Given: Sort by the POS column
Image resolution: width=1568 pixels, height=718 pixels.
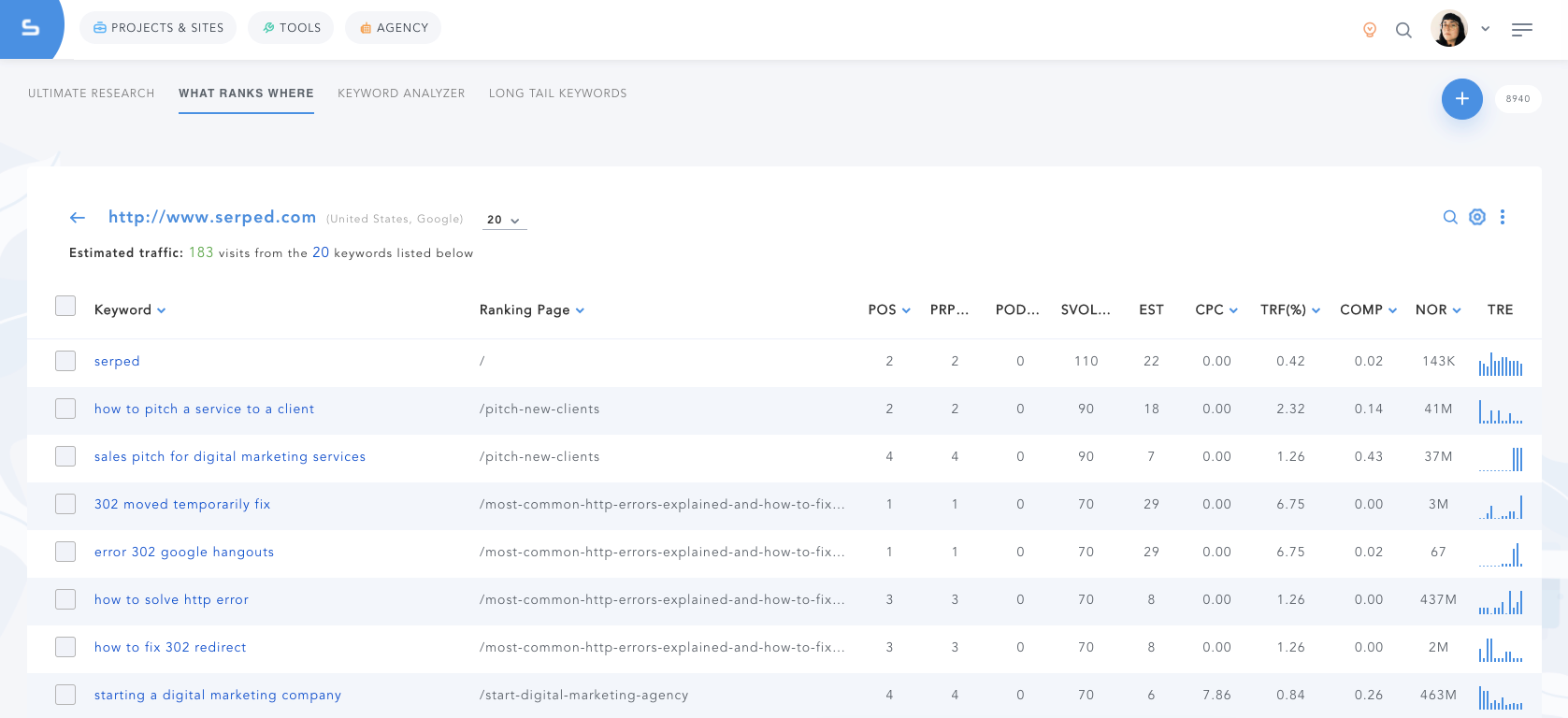Looking at the screenshot, I should (x=889, y=310).
